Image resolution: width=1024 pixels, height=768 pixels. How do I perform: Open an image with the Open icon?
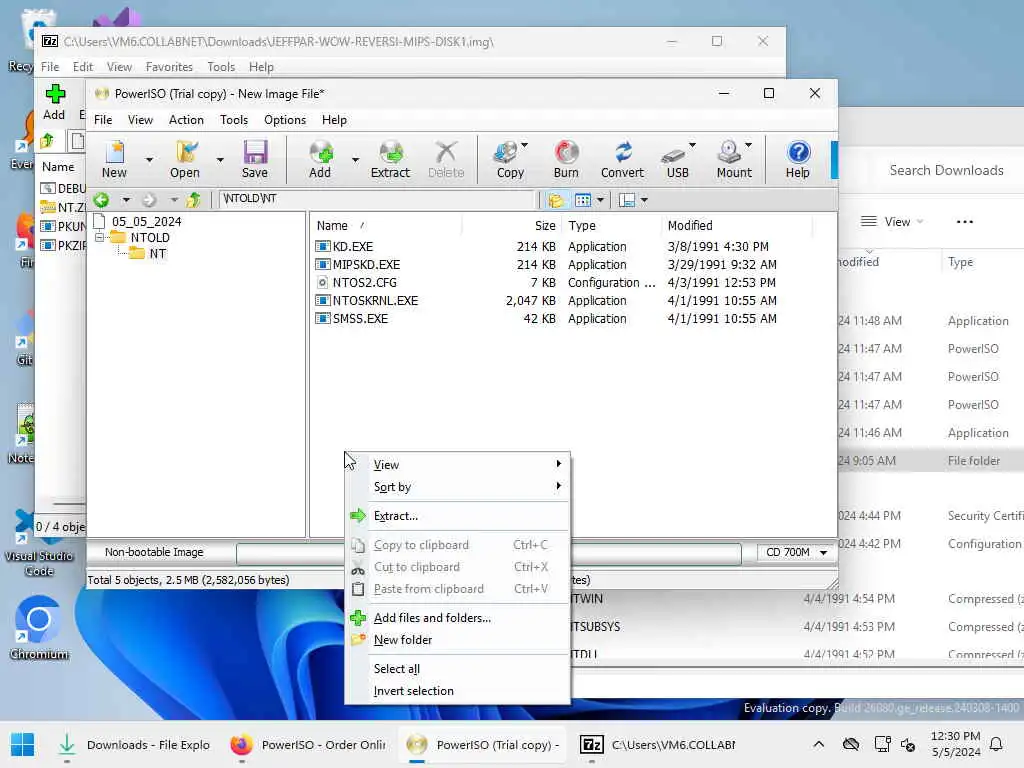[185, 152]
